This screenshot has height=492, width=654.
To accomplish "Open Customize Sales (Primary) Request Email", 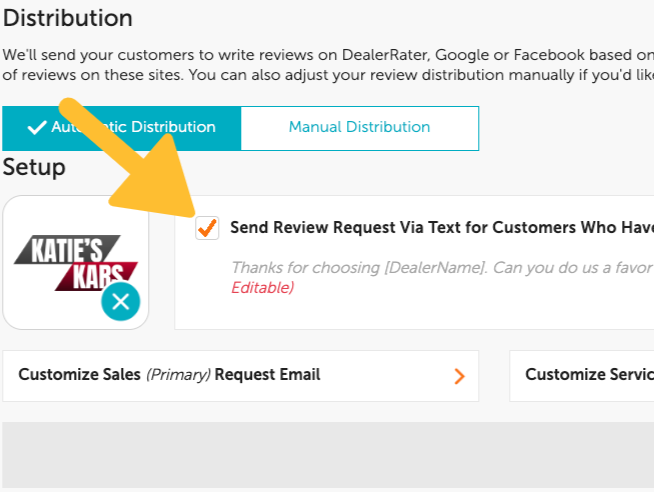I will click(x=240, y=375).
